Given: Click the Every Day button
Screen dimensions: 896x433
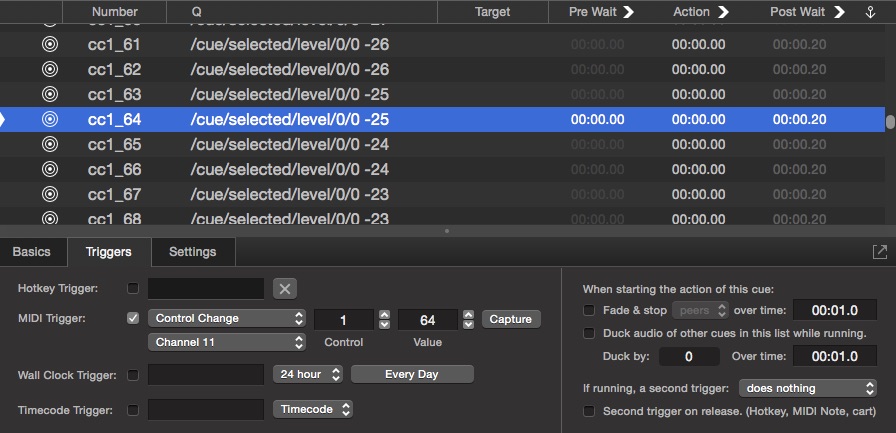Looking at the screenshot, I should tap(412, 374).
